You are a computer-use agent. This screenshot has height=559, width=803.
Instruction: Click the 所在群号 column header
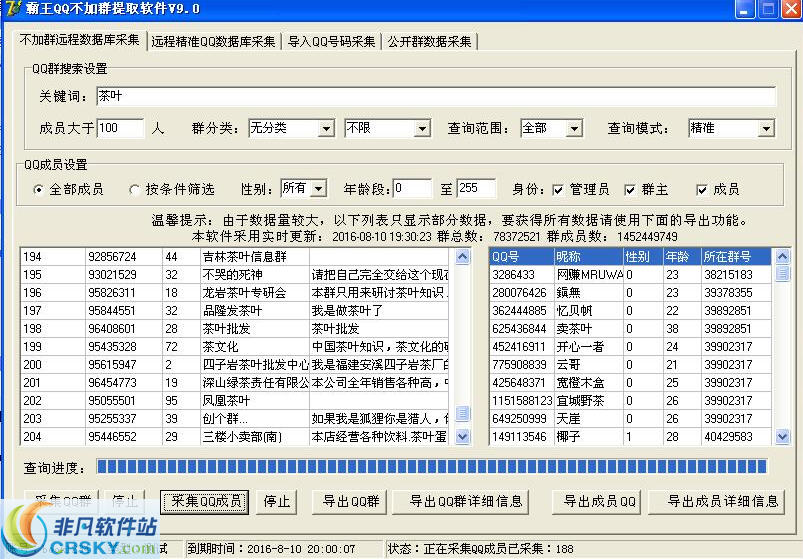click(x=736, y=256)
